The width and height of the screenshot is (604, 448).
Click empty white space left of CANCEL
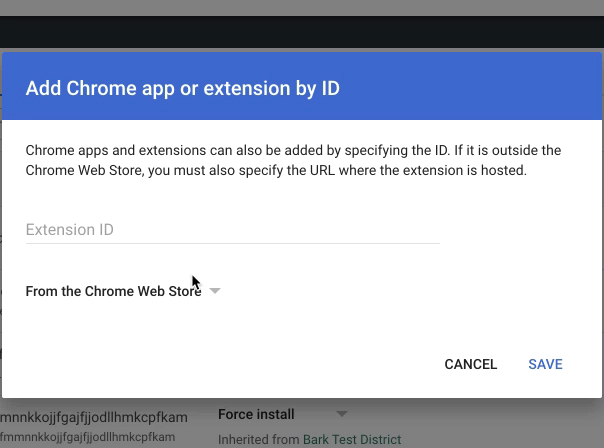coord(231,364)
